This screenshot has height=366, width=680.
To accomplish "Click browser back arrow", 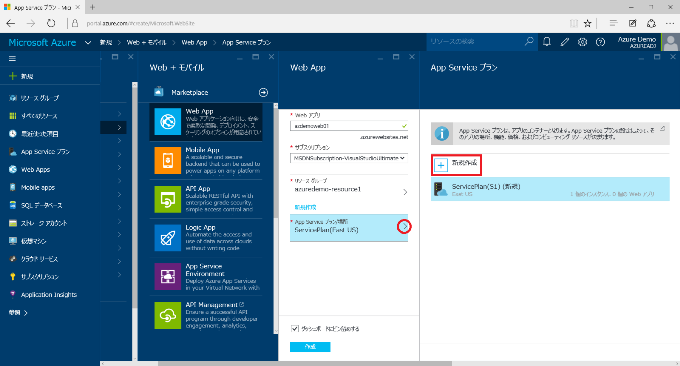I will pyautogui.click(x=11, y=23).
